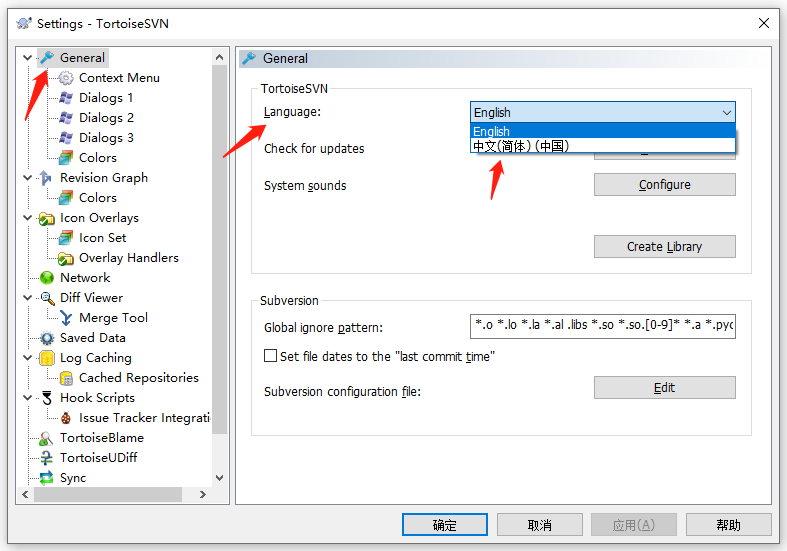Click the Sync arrows icon

click(46, 478)
